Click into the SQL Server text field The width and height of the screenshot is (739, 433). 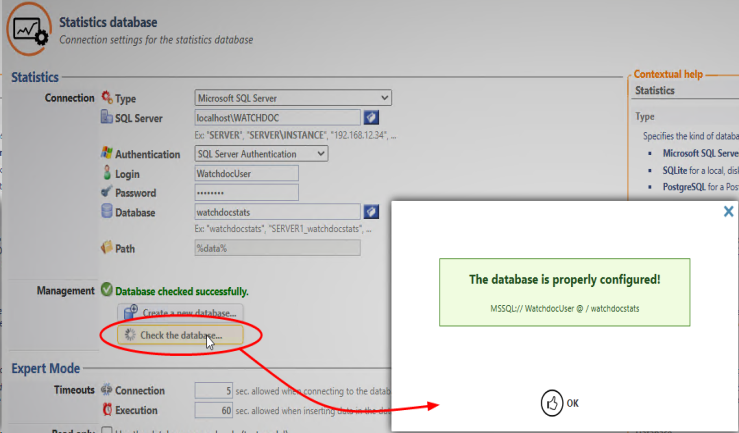click(x=276, y=118)
